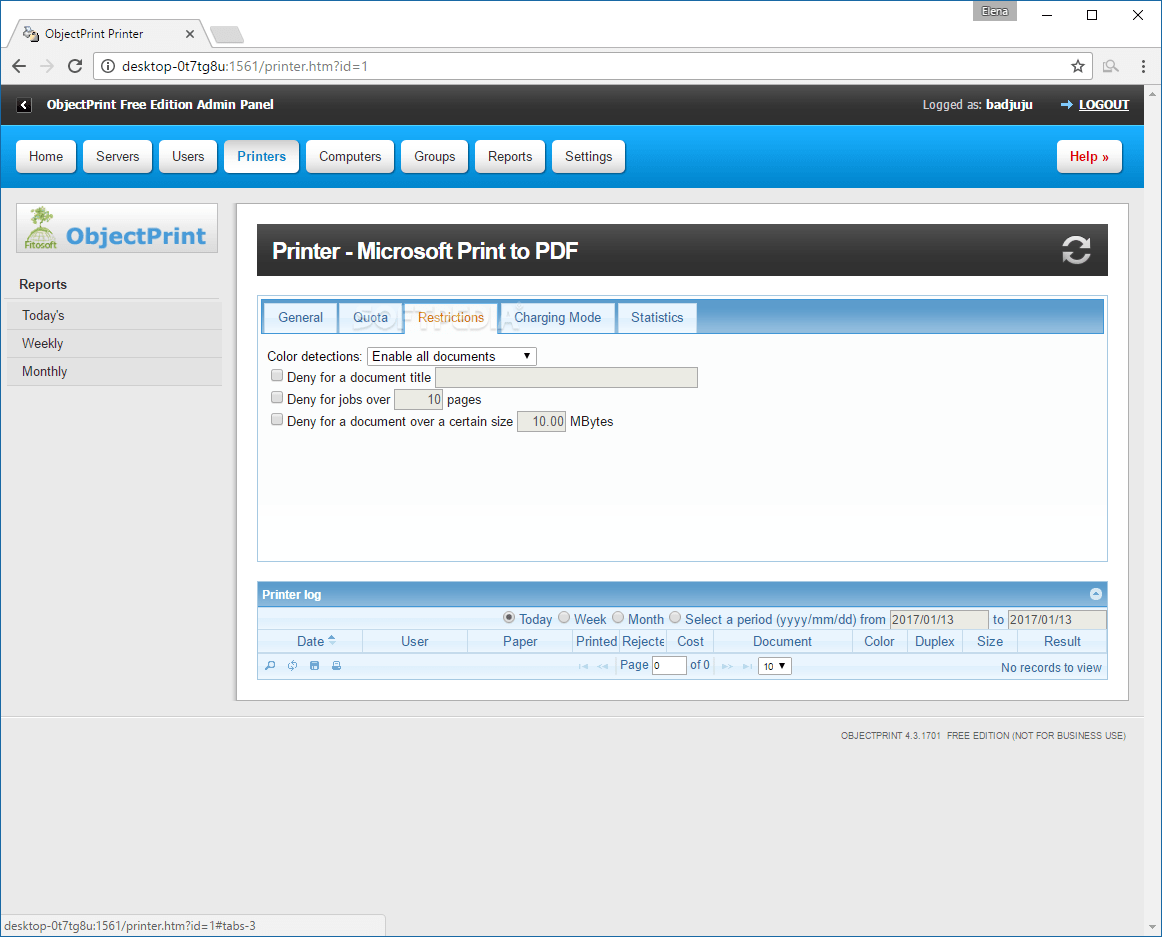Select the Week radio button

click(564, 618)
